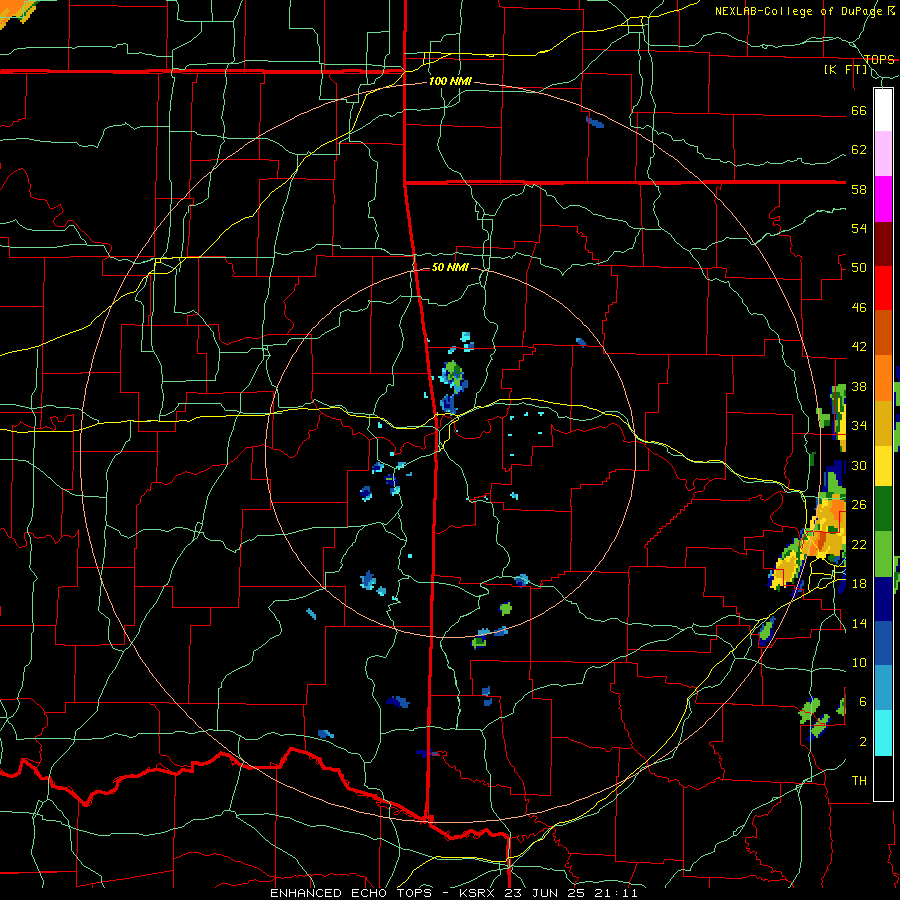Click the gold swatch in the color legend
This screenshot has height=900, width=900.
click(883, 423)
